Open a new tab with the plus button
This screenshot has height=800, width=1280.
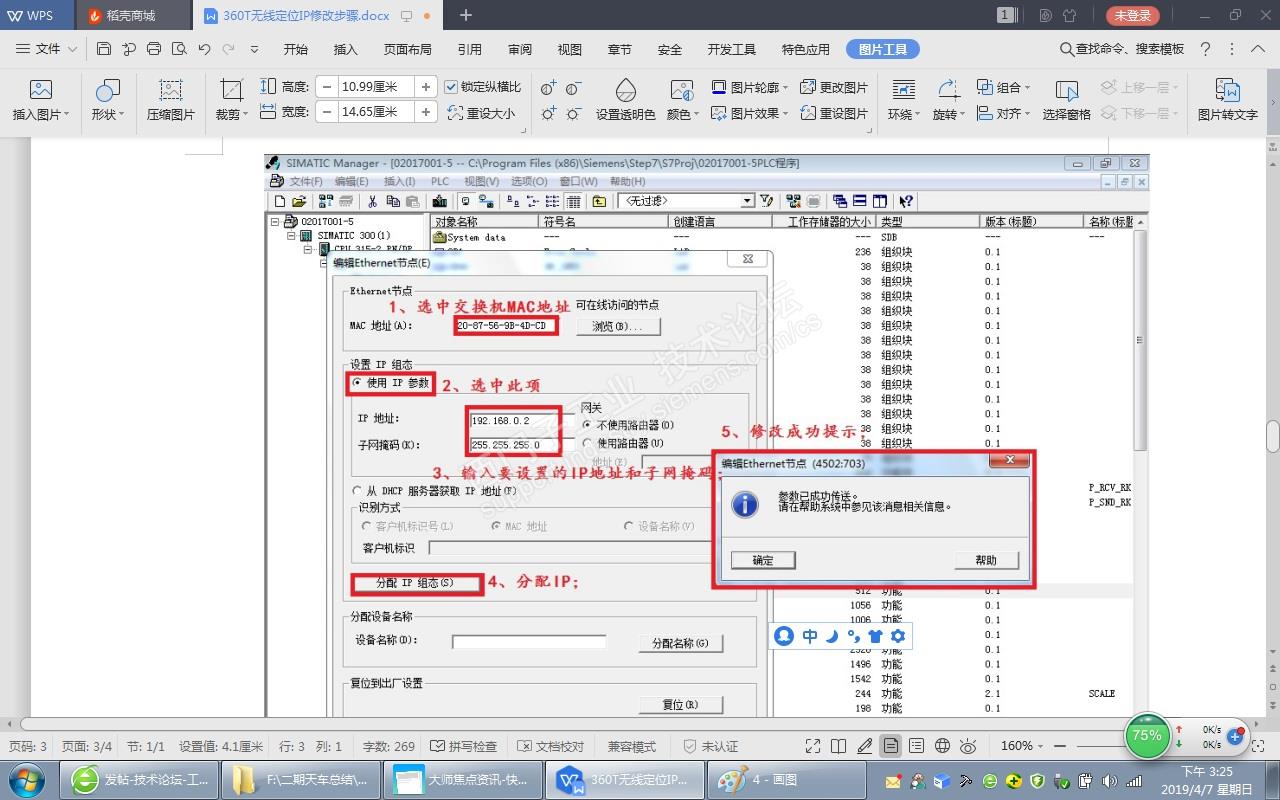[465, 15]
